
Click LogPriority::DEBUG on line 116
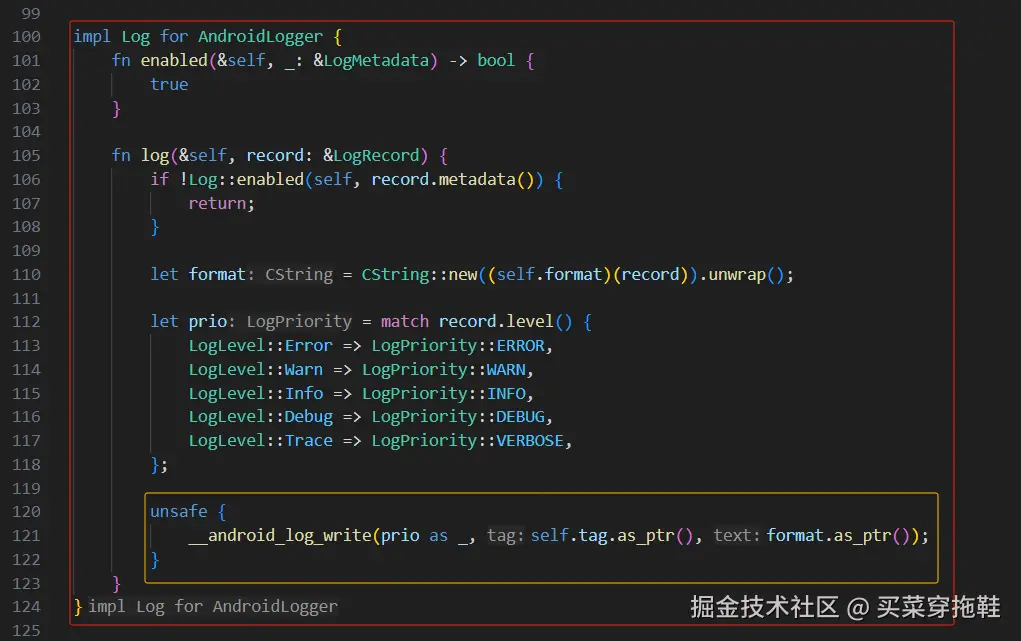click(x=458, y=417)
